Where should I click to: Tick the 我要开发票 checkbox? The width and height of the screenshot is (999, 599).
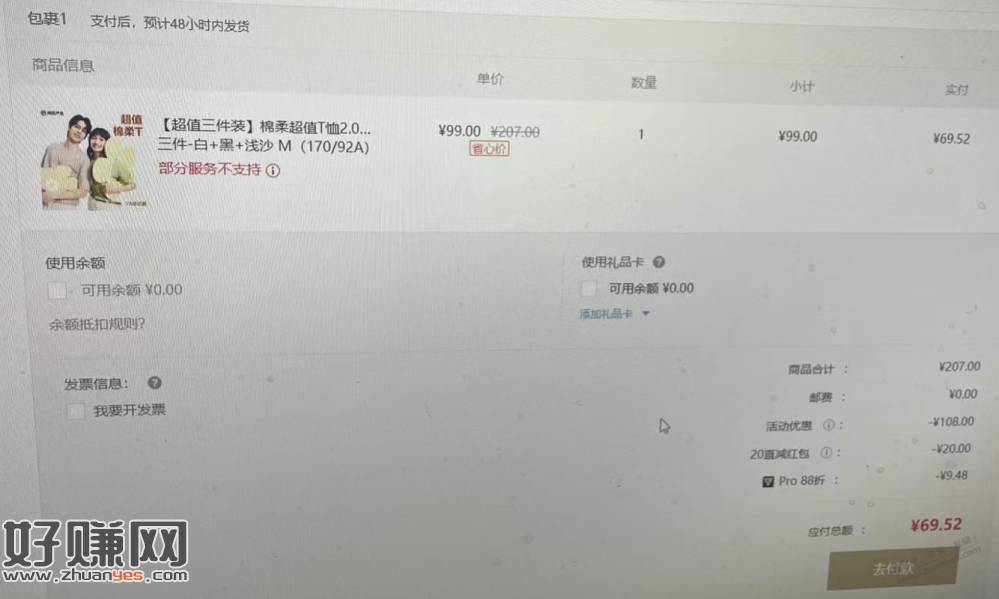click(76, 410)
